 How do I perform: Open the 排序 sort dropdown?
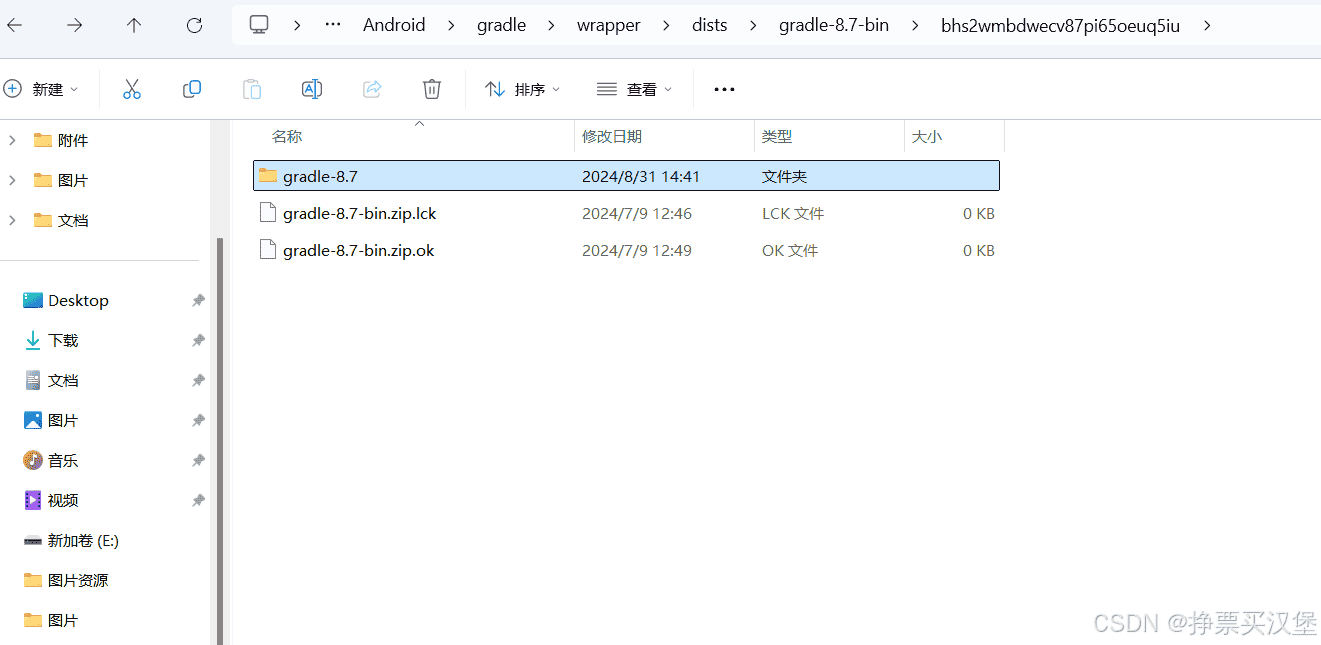click(x=522, y=88)
